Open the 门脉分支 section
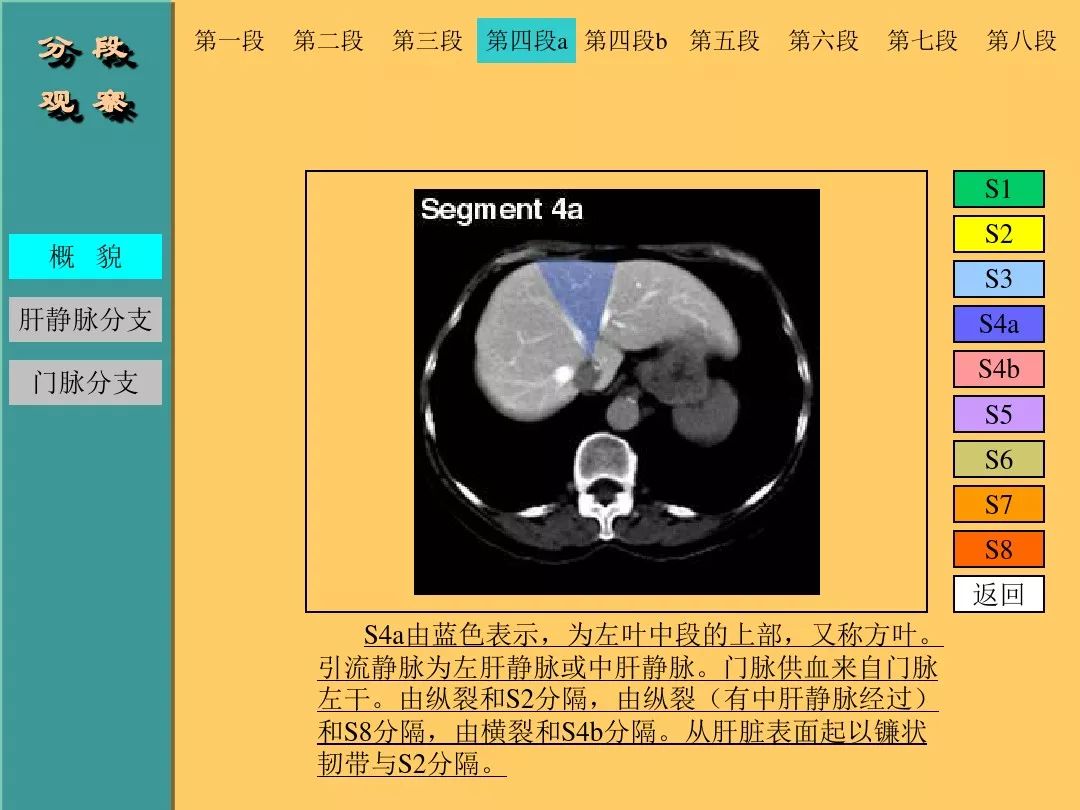The height and width of the screenshot is (810, 1080). point(85,382)
